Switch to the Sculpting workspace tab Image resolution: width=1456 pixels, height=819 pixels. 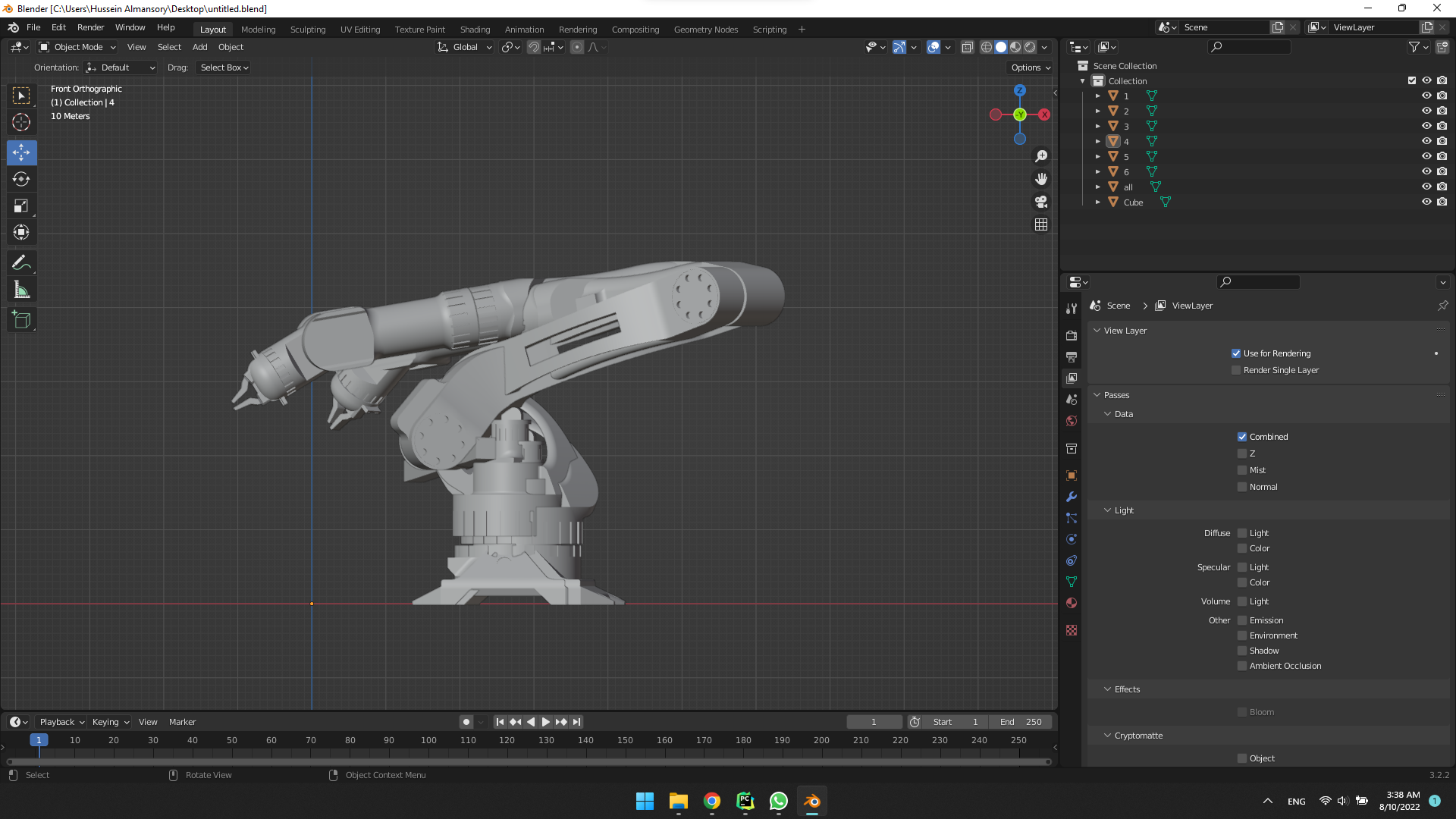pos(308,30)
